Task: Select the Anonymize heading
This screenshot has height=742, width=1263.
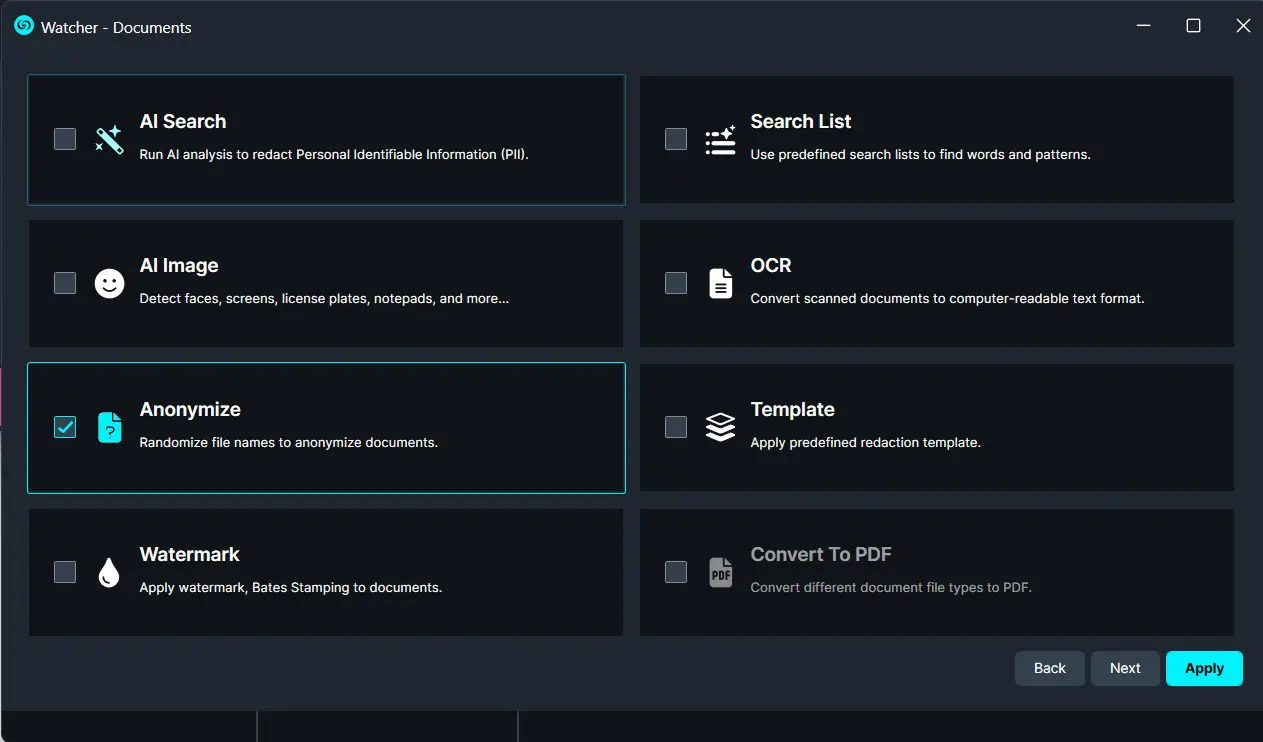Action: click(190, 409)
